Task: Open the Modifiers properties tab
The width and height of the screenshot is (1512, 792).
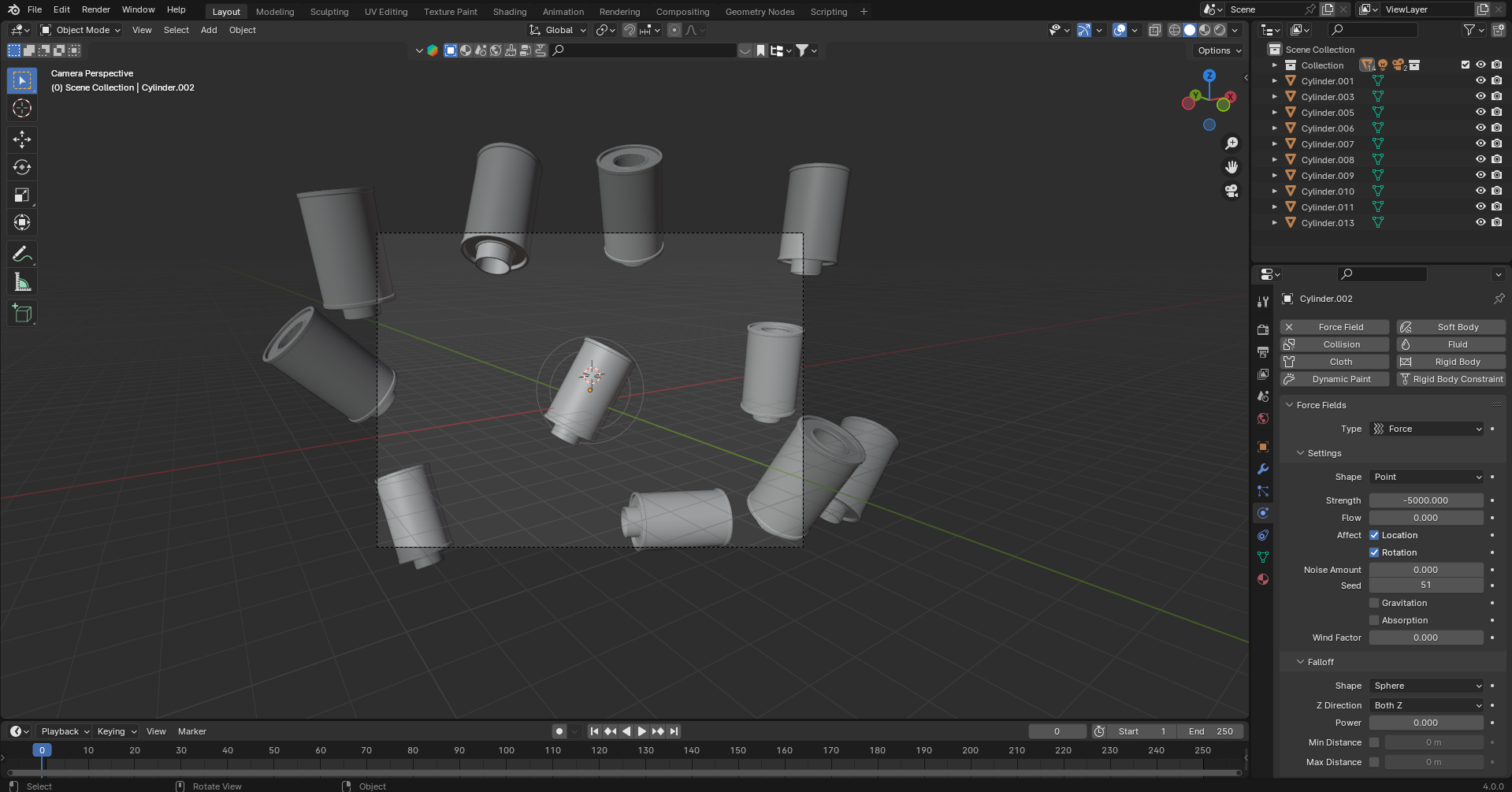Action: [1263, 469]
